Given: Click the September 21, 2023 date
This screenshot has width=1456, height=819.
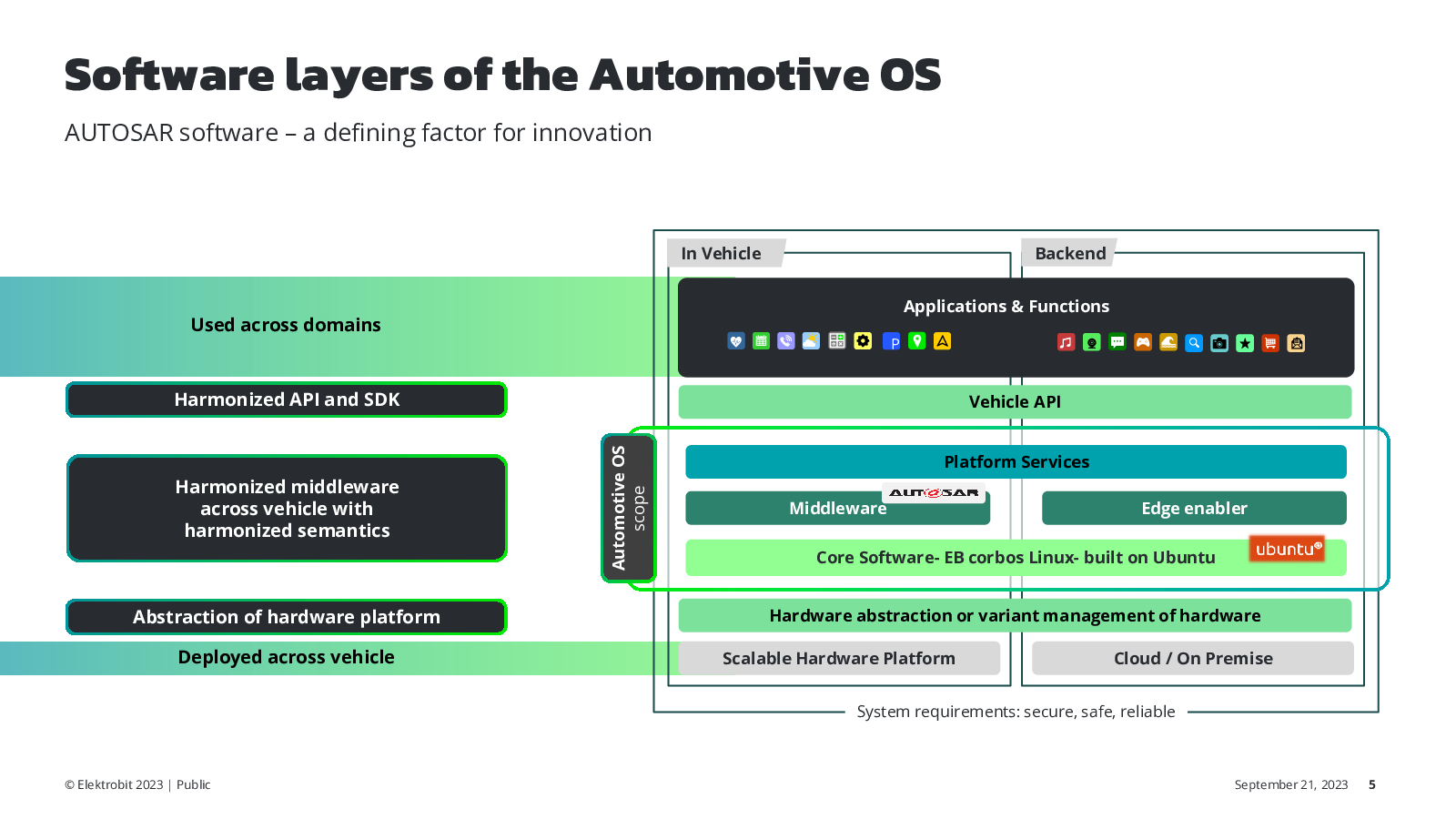Looking at the screenshot, I should (1290, 784).
